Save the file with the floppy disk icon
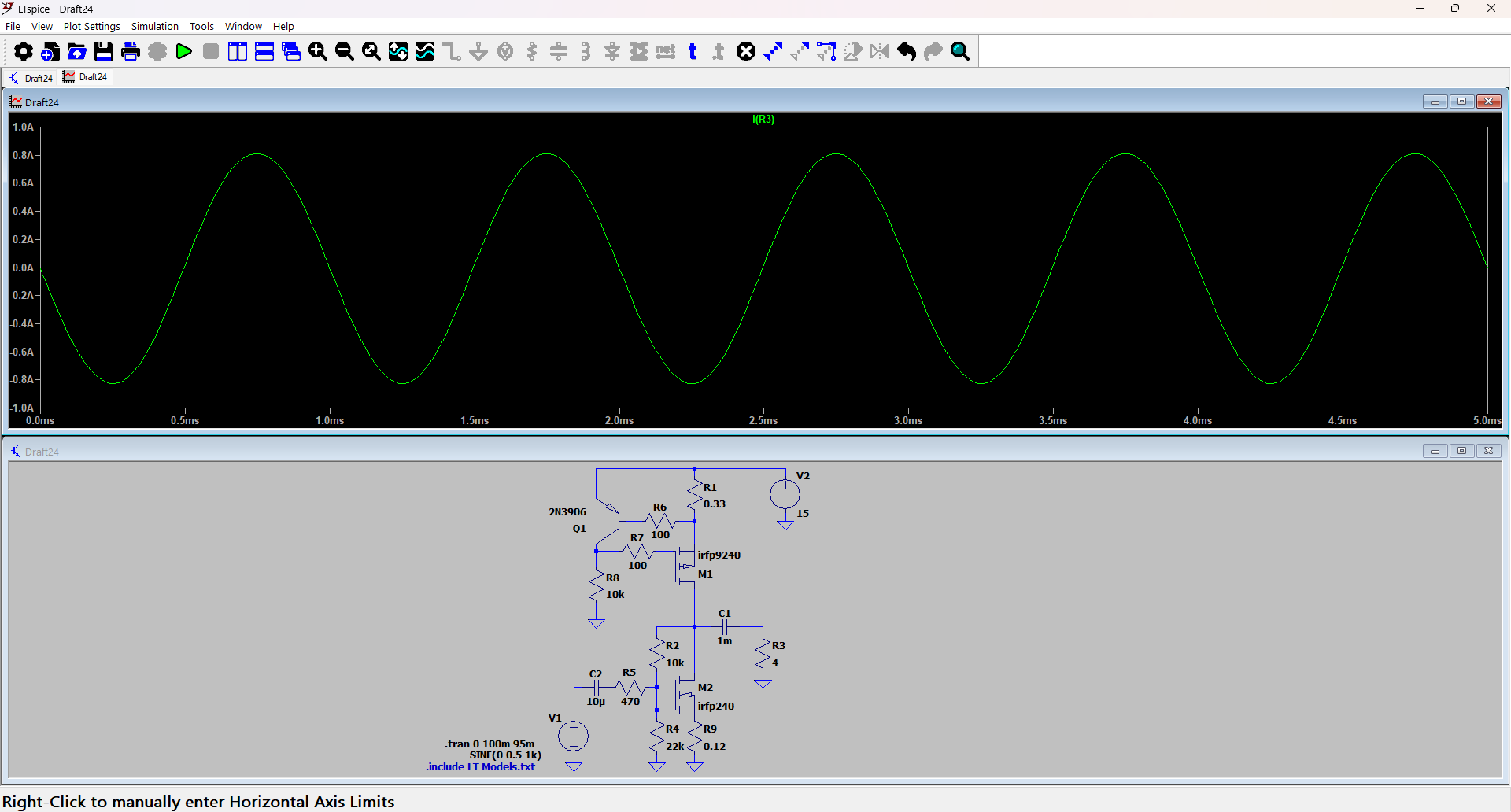The width and height of the screenshot is (1511, 812). tap(104, 51)
